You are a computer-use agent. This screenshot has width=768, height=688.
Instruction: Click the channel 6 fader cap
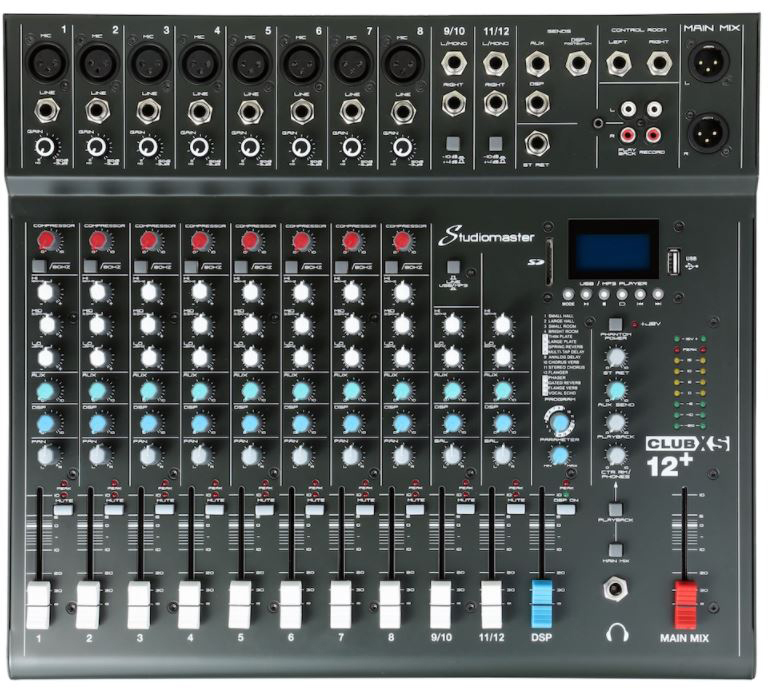tap(291, 604)
